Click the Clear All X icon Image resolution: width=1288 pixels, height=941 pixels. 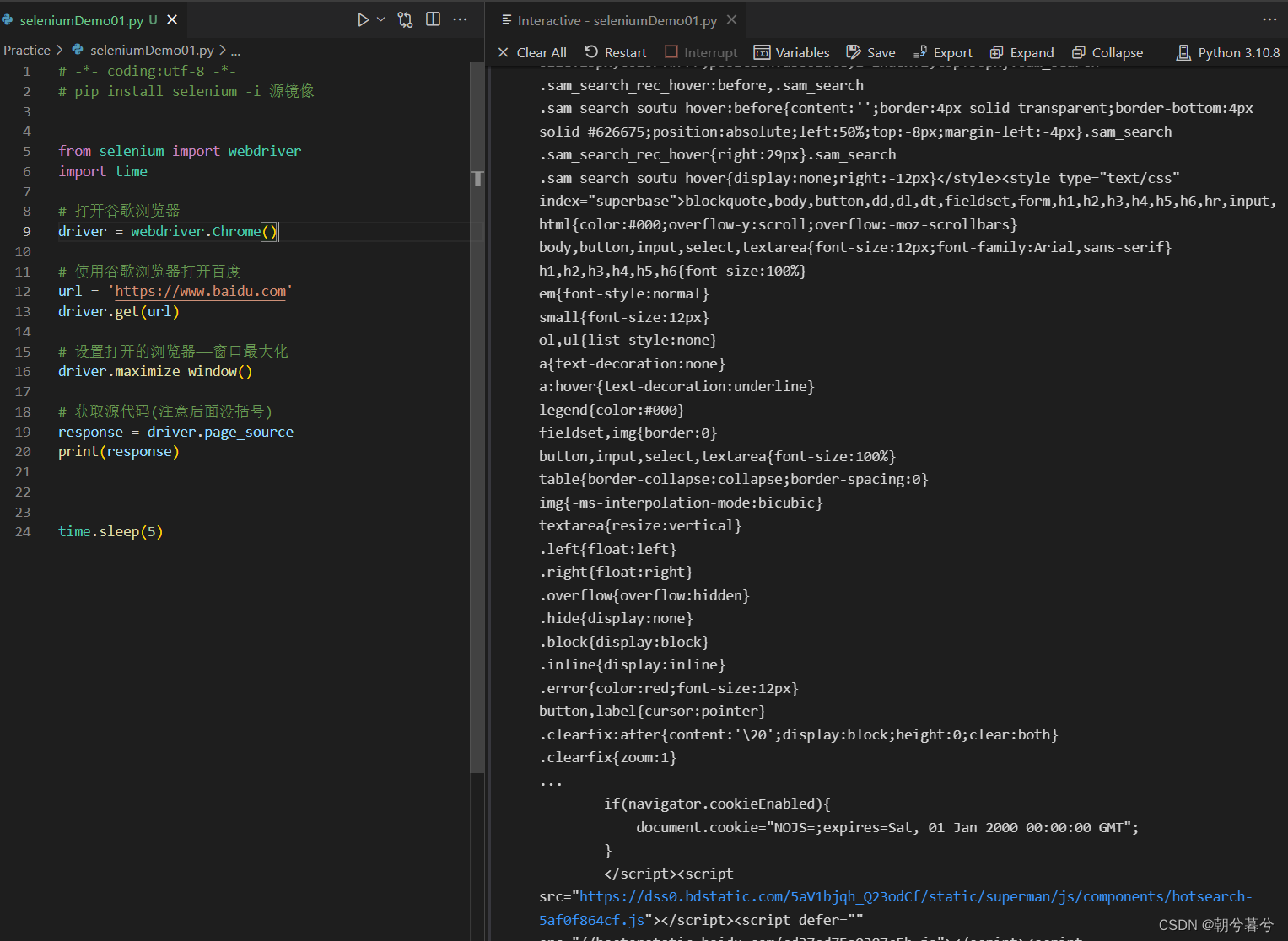coord(504,52)
